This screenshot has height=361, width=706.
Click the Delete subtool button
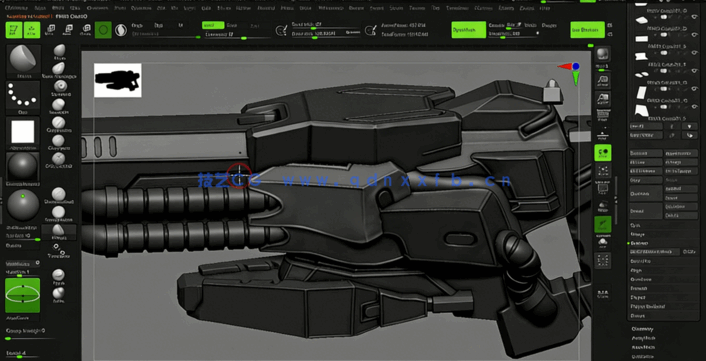tap(646, 211)
